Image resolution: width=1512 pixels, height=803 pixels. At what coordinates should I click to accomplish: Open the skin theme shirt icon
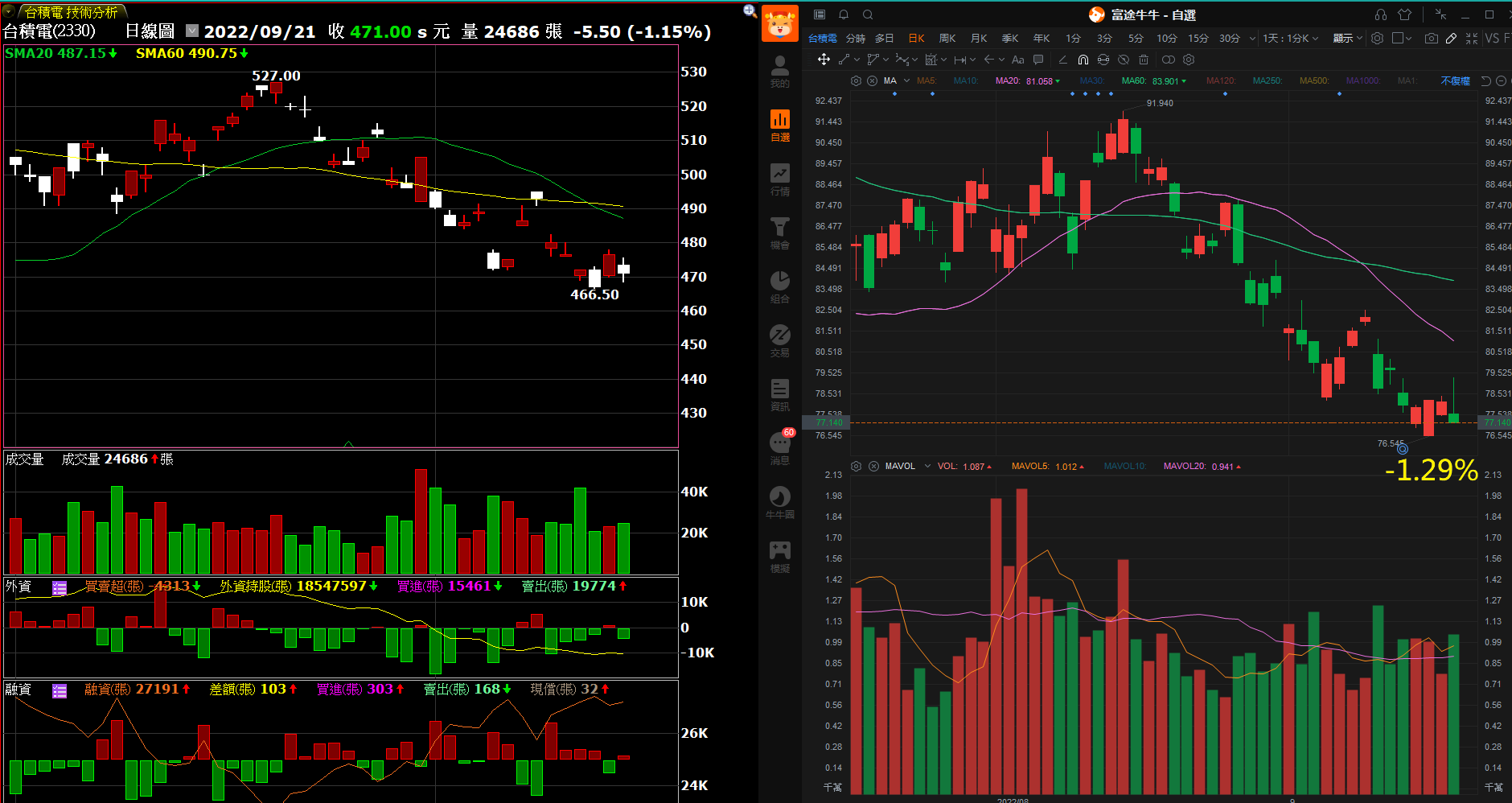coord(1404,14)
